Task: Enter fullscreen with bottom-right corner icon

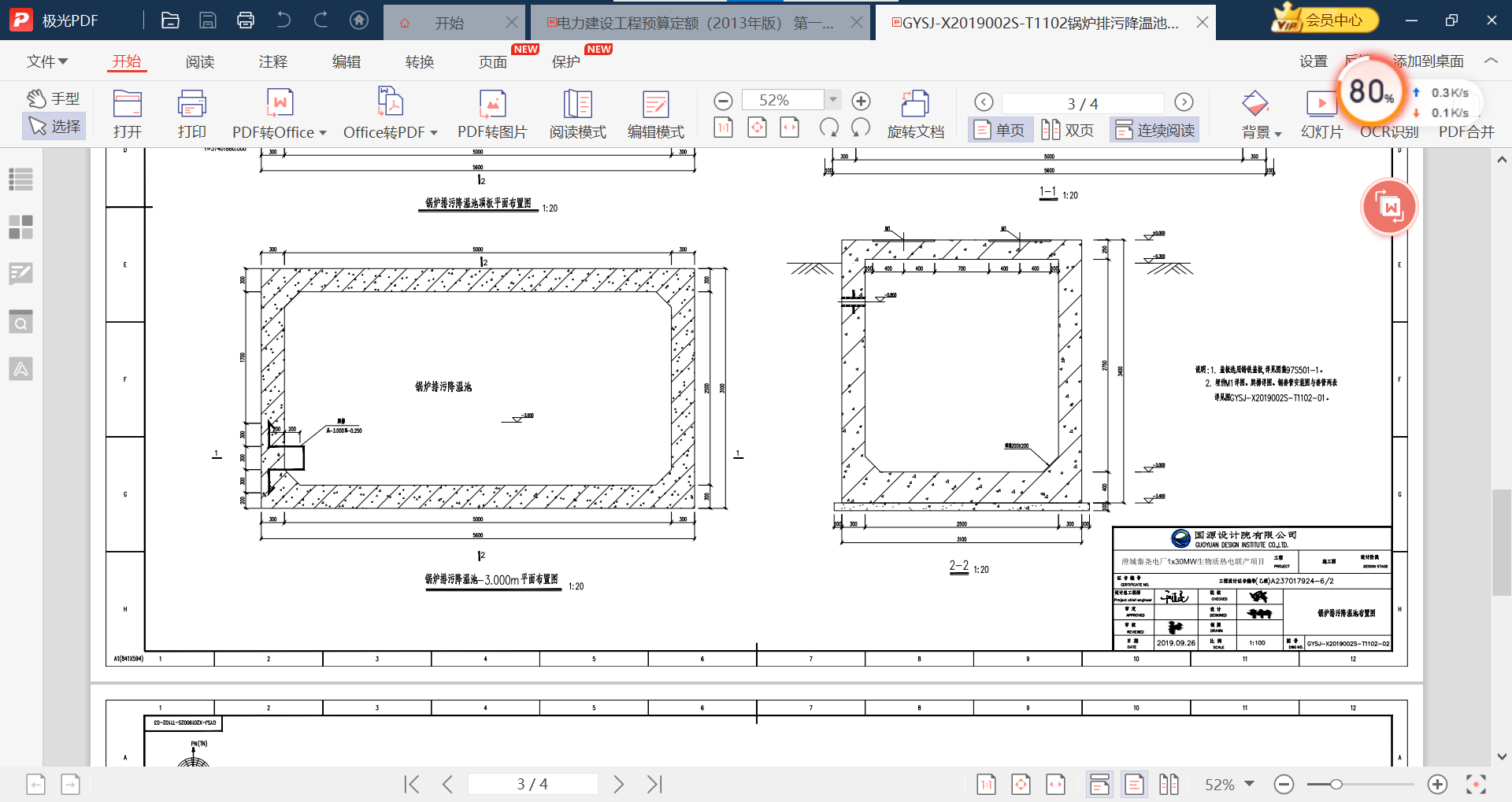Action: (x=1476, y=784)
